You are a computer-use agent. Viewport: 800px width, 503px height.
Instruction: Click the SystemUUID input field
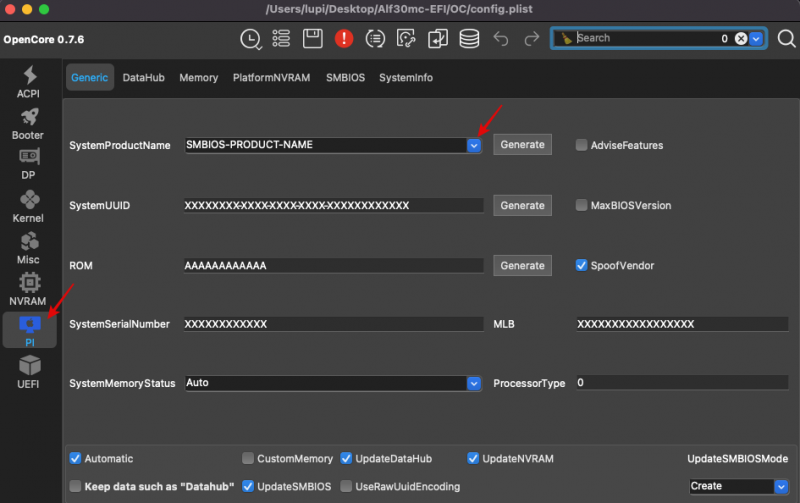(x=334, y=206)
